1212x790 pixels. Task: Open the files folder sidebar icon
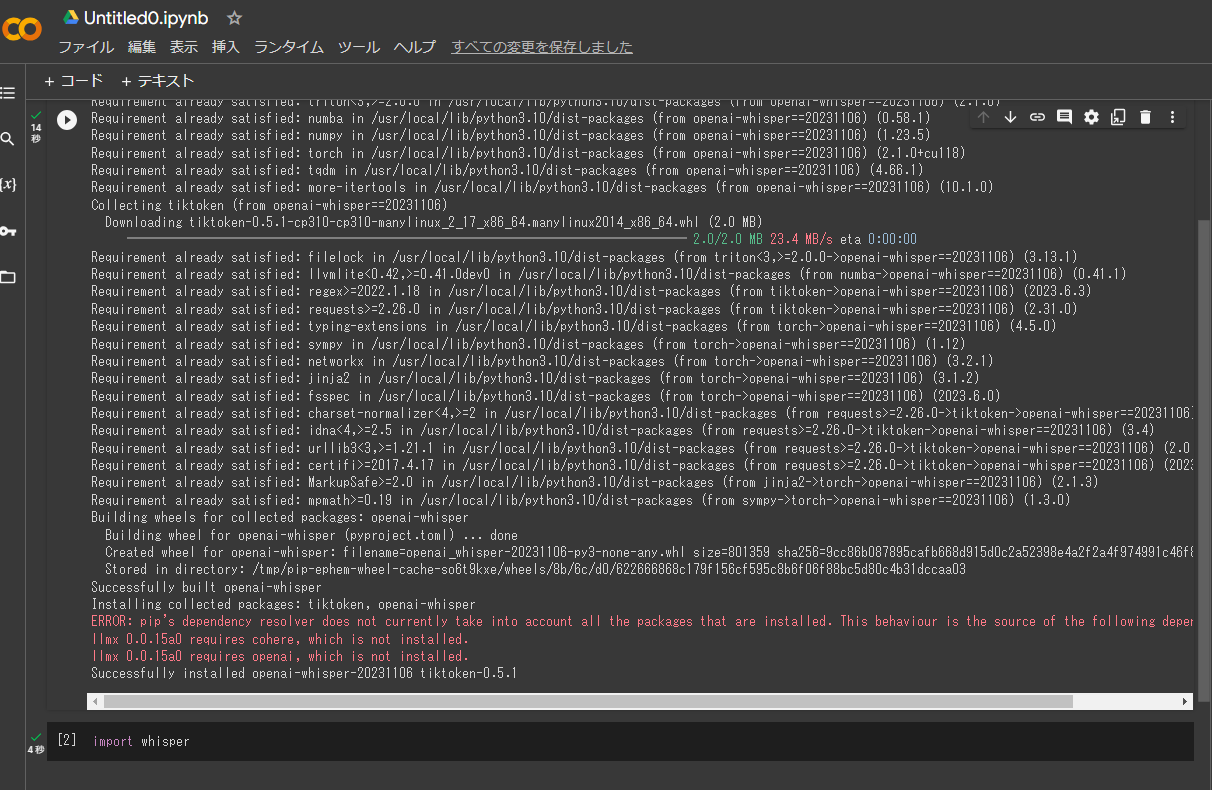click(8, 277)
